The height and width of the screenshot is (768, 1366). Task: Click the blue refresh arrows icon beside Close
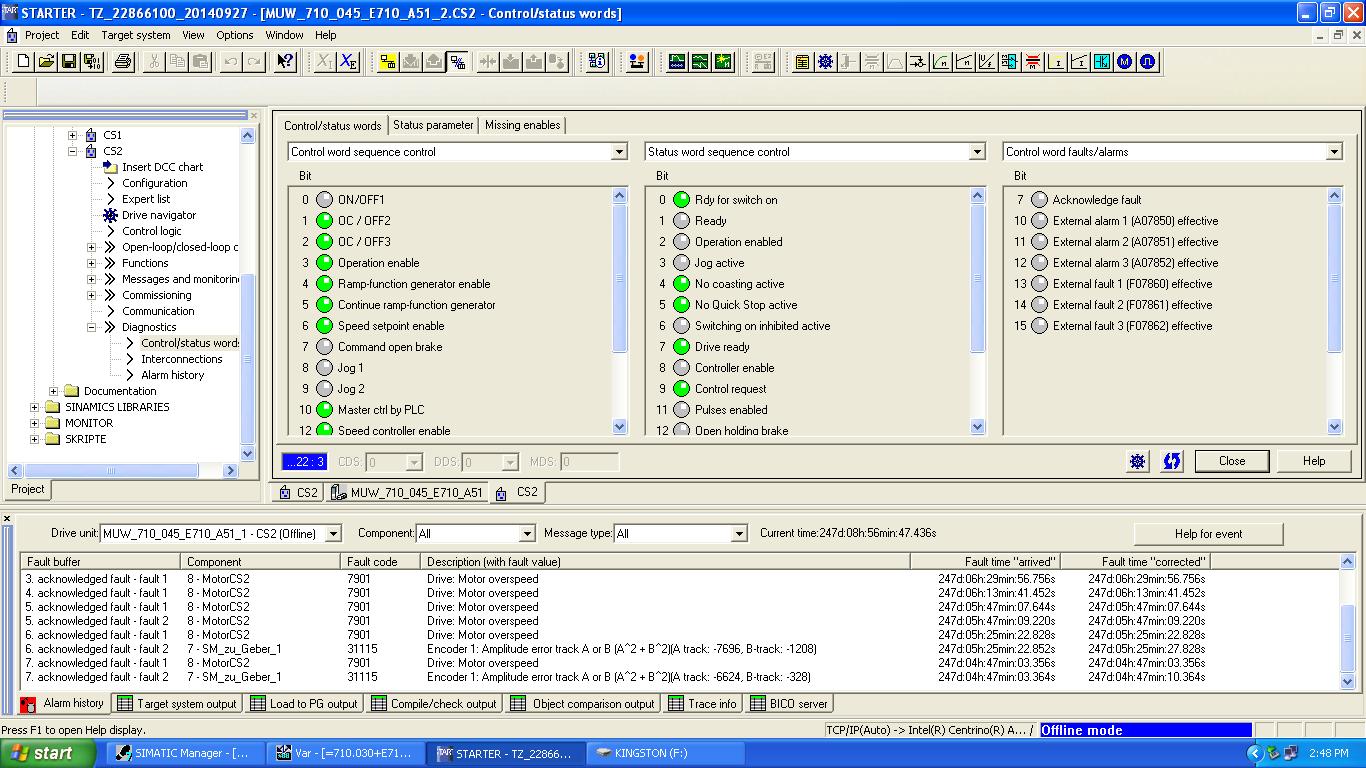click(1171, 461)
